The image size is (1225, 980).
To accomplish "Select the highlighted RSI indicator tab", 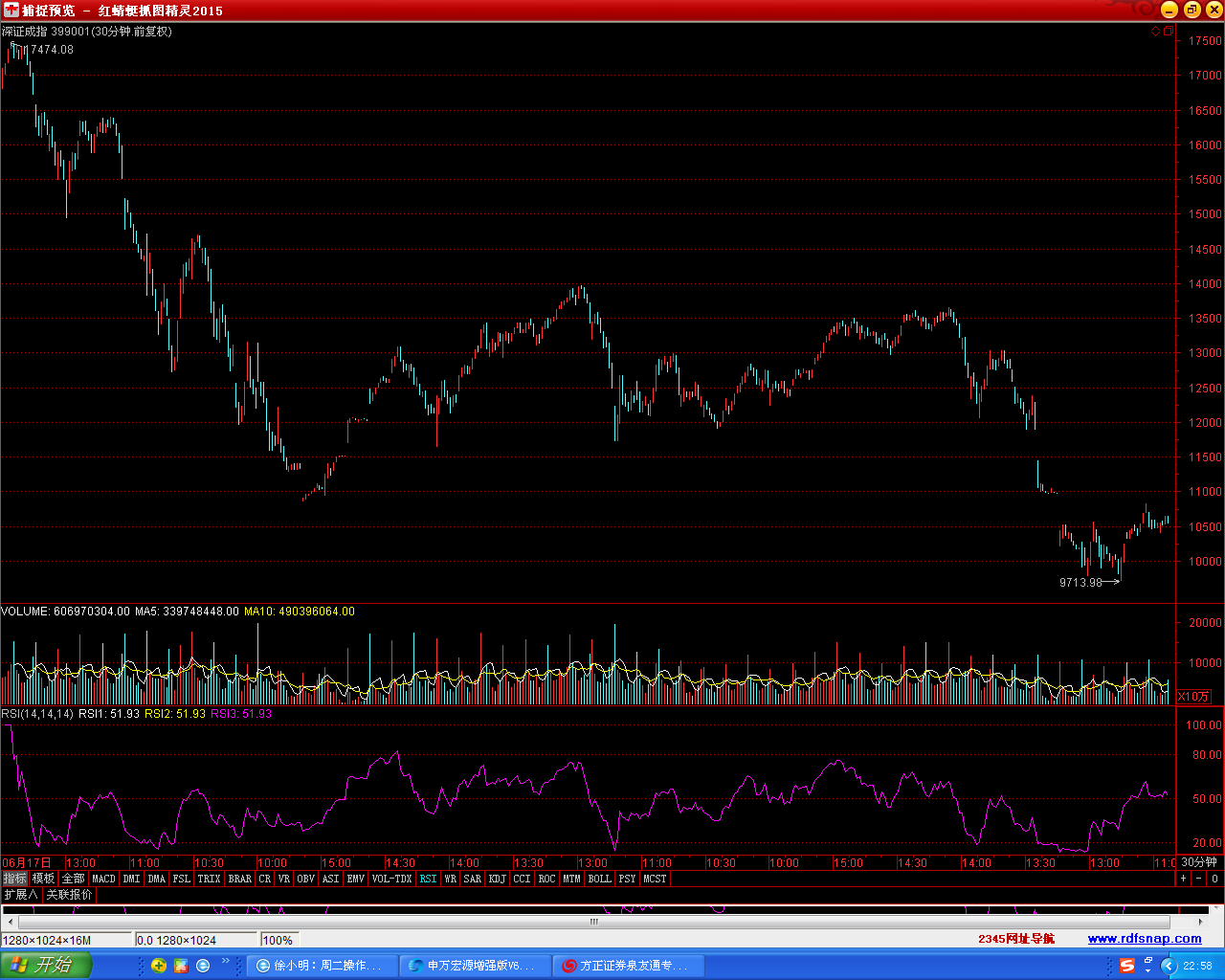I will coord(428,879).
